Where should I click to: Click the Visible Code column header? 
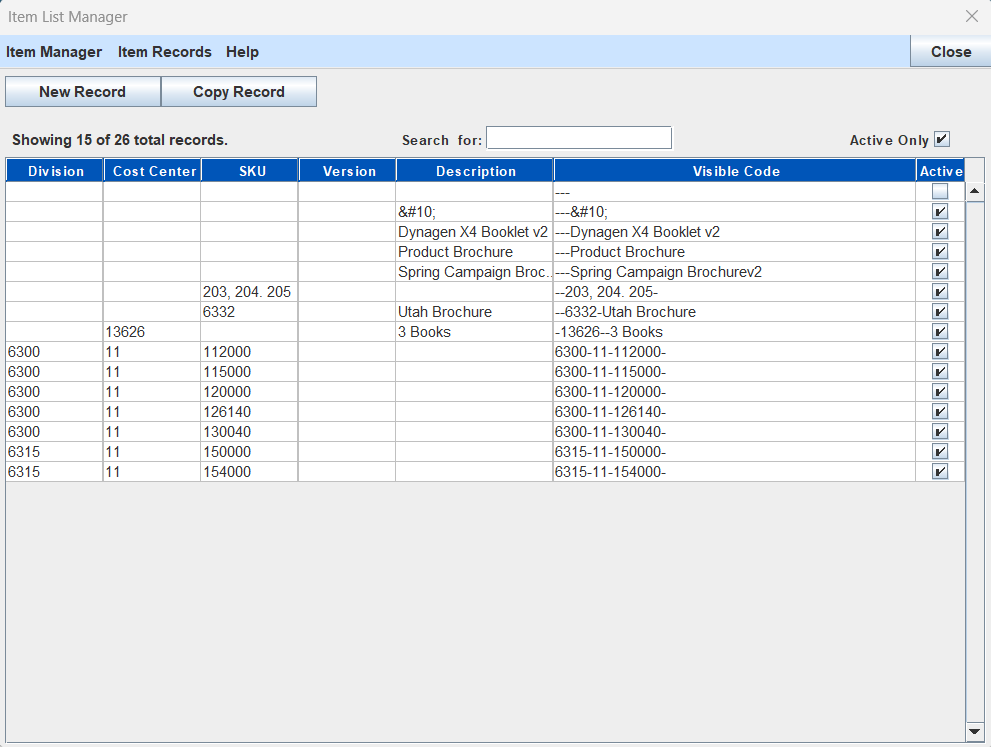736,171
